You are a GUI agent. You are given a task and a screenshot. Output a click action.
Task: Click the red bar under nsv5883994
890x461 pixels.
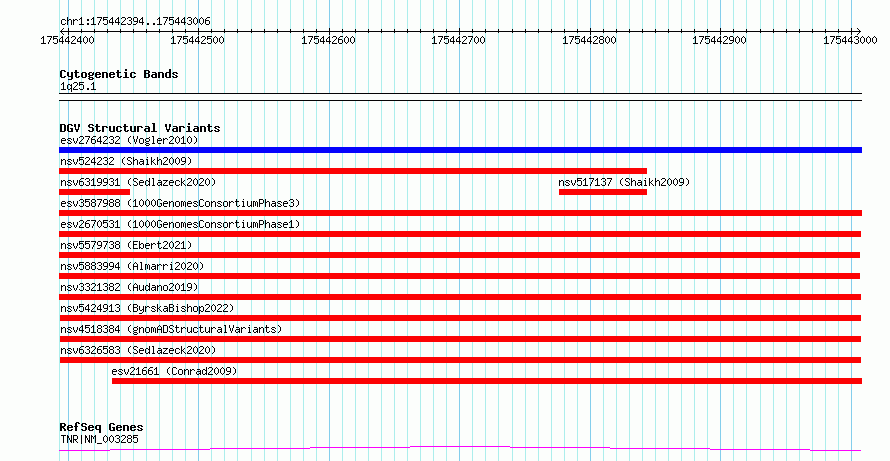(459, 276)
